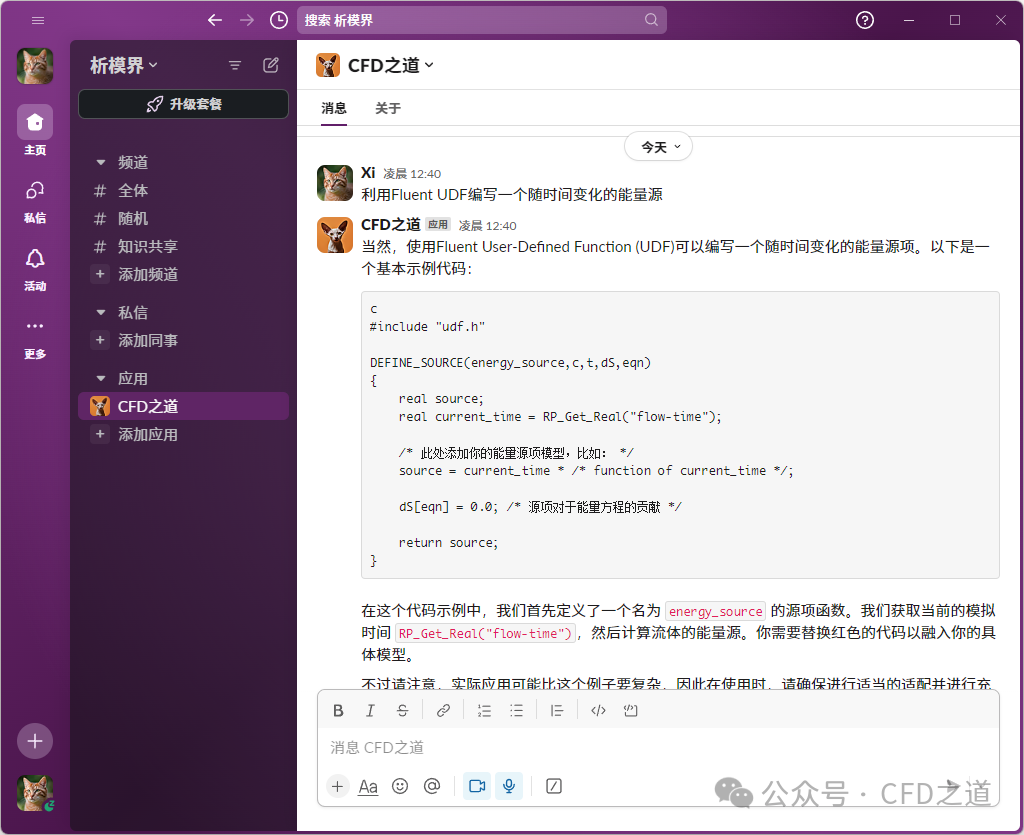The width and height of the screenshot is (1024, 835).
Task: Collapse the 频道 section
Action: 100,162
